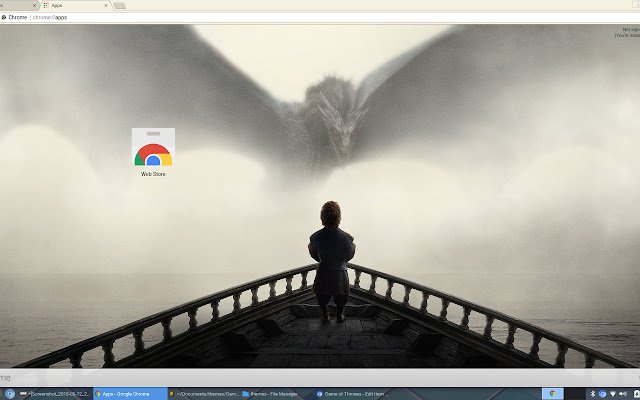Open the system menu button in taskbar
Screen dimensions: 640x400
(10, 394)
